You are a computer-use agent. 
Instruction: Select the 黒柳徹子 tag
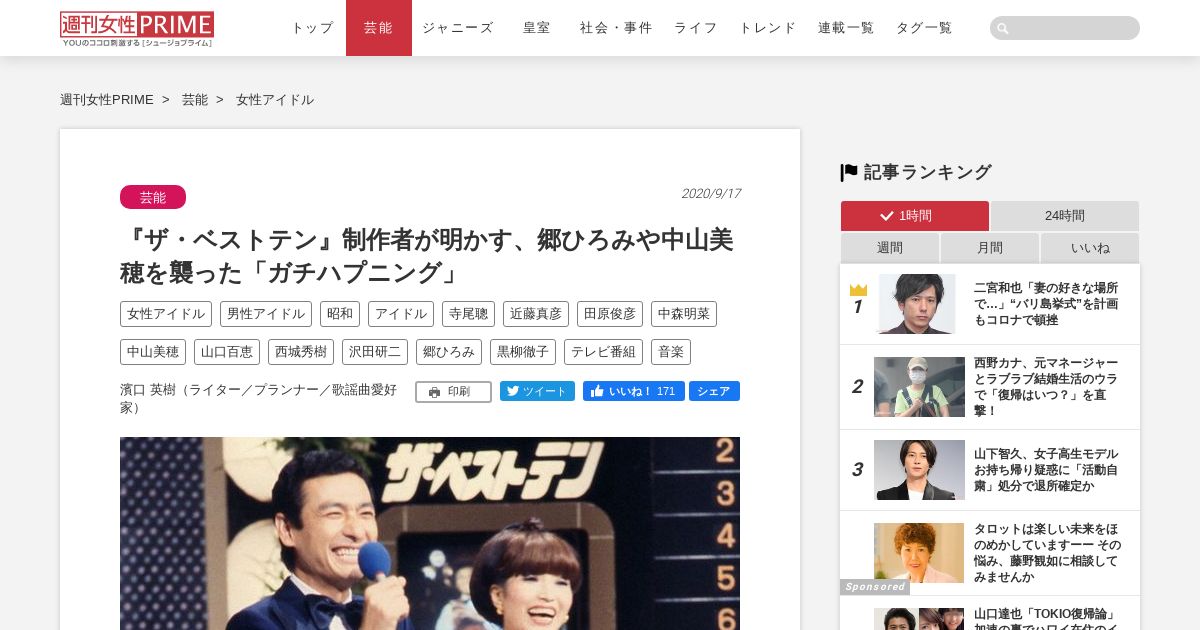[523, 352]
